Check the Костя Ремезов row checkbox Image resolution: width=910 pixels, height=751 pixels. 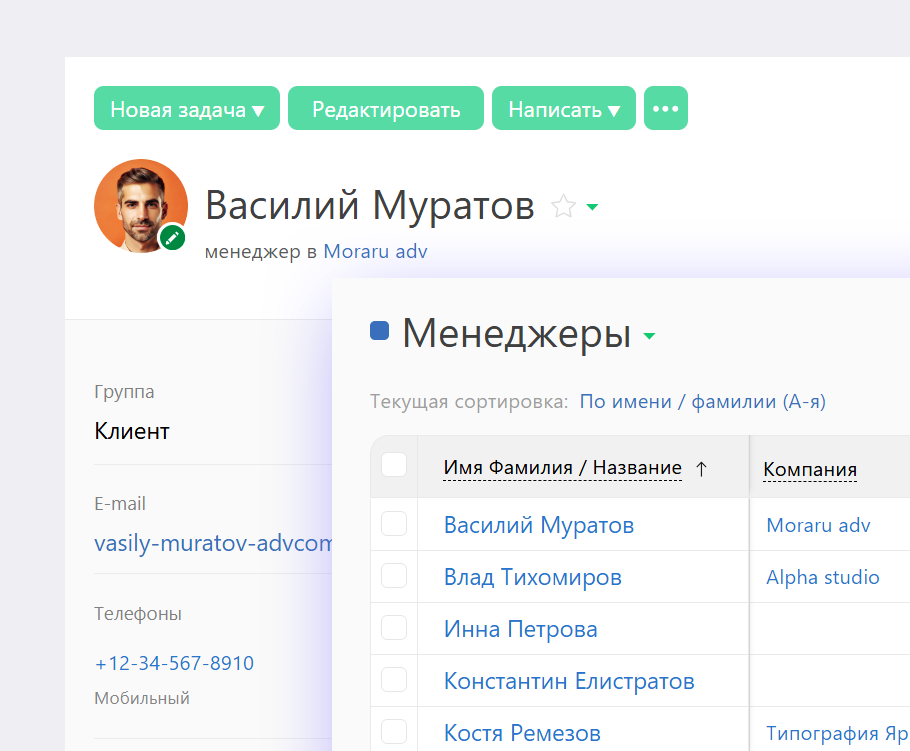[x=394, y=732]
